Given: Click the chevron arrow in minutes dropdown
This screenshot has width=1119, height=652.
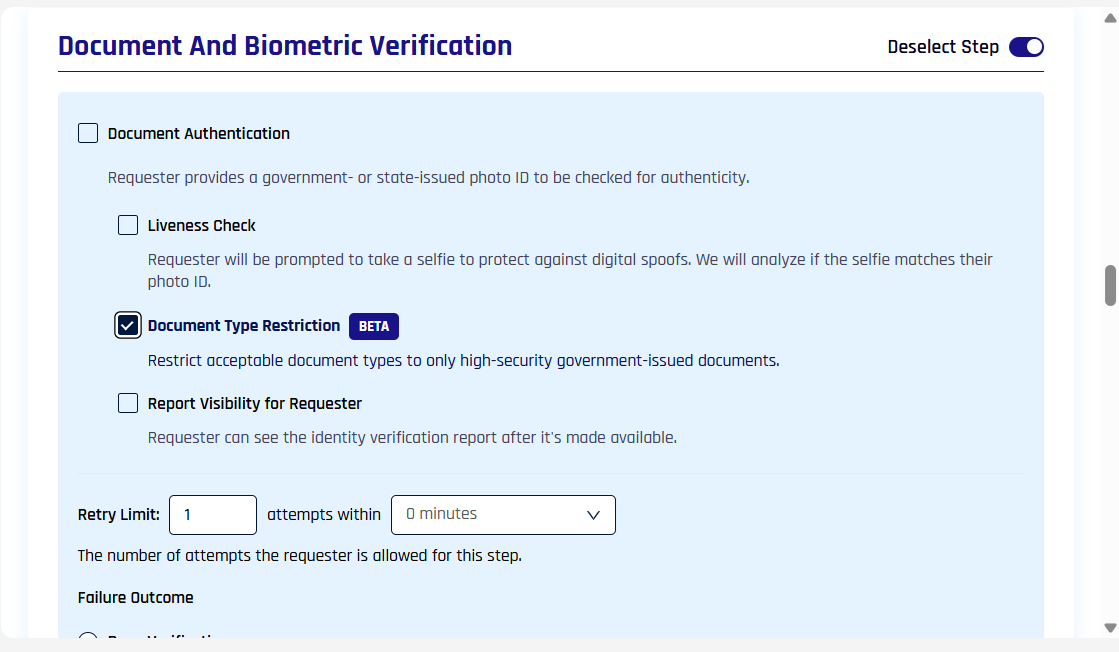Looking at the screenshot, I should 593,515.
